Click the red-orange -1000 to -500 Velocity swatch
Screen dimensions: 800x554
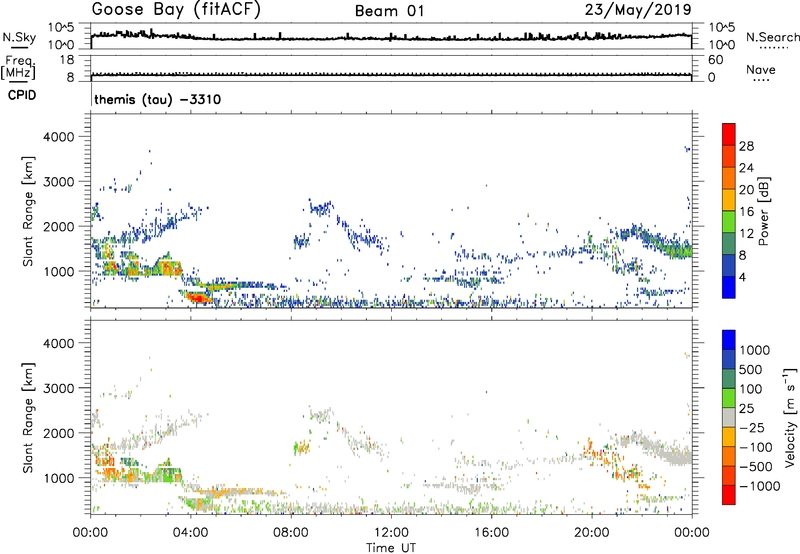pyautogui.click(x=729, y=476)
